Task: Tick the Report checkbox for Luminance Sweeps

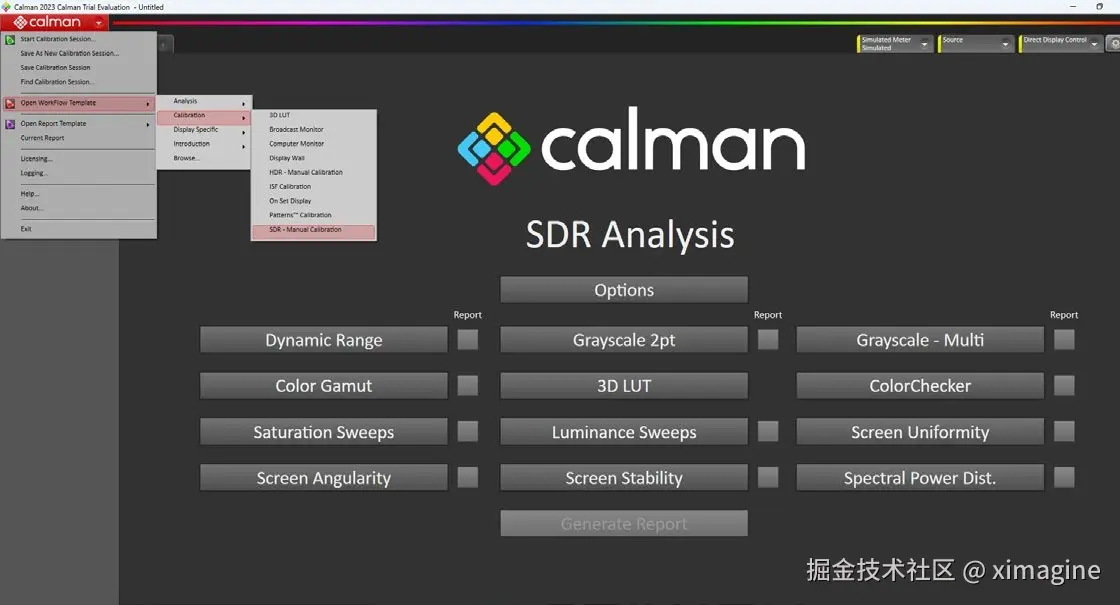Action: tap(768, 431)
